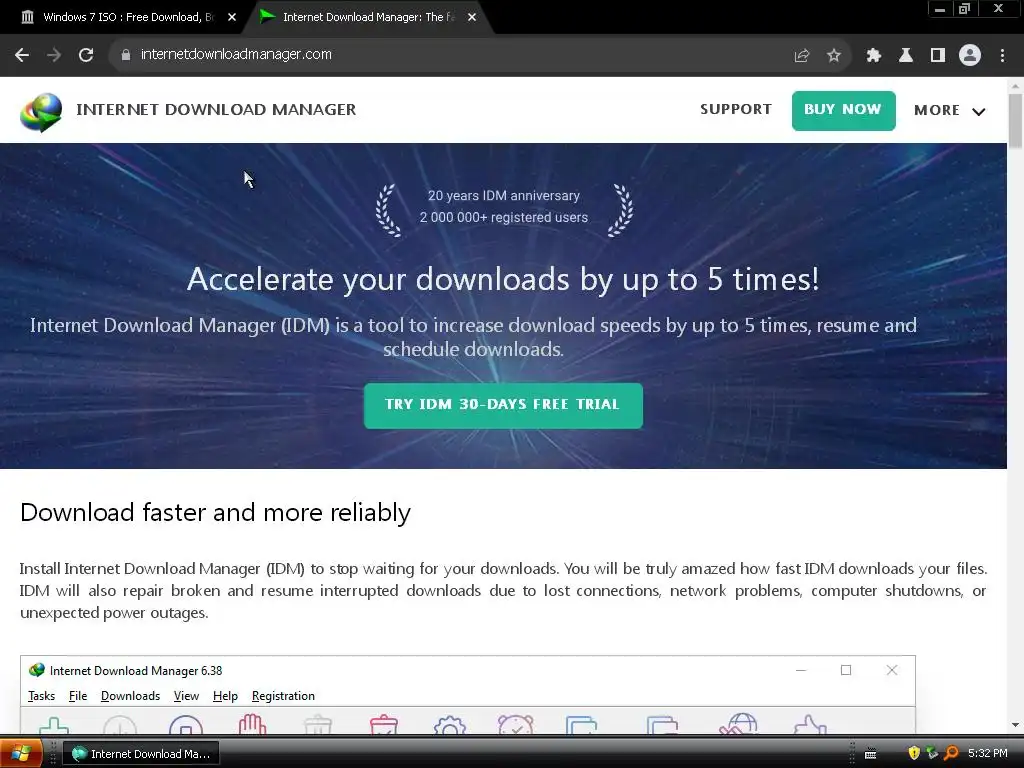Share this page using the share icon
Viewport: 1024px width, 768px height.
802,56
